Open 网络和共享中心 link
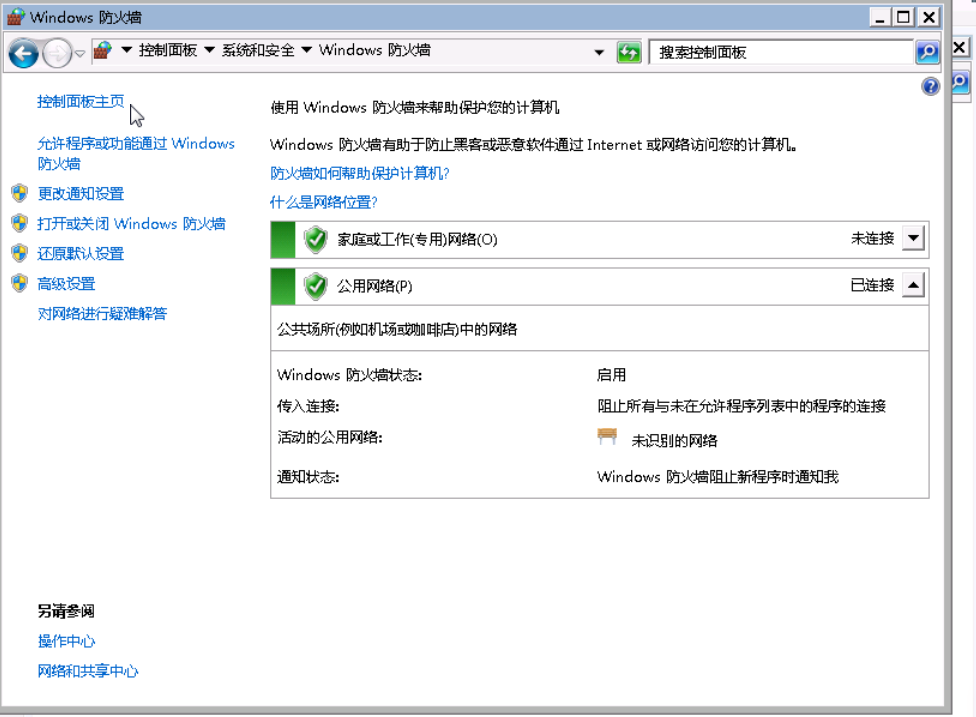 88,671
